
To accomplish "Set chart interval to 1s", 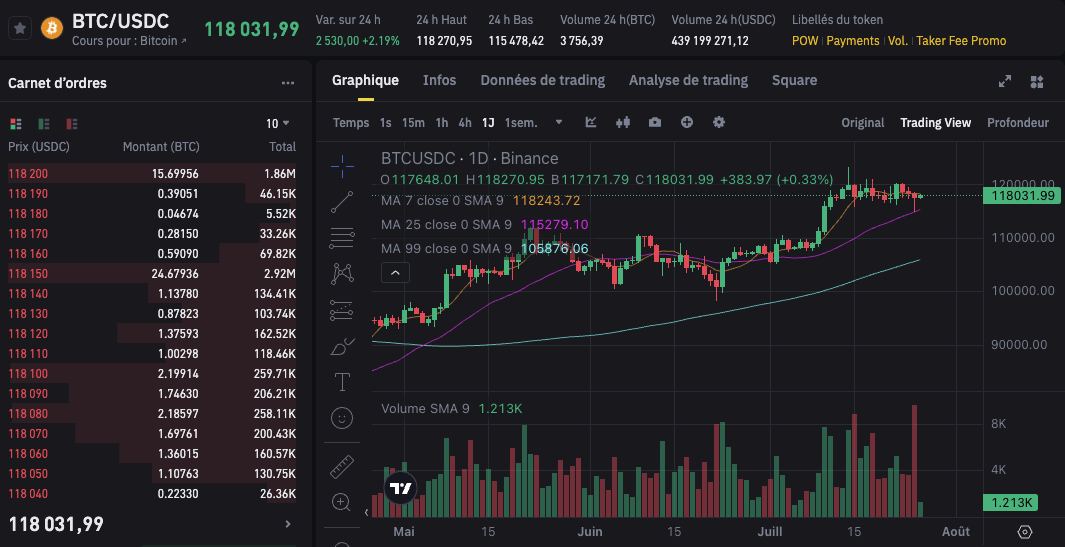I will tap(386, 123).
